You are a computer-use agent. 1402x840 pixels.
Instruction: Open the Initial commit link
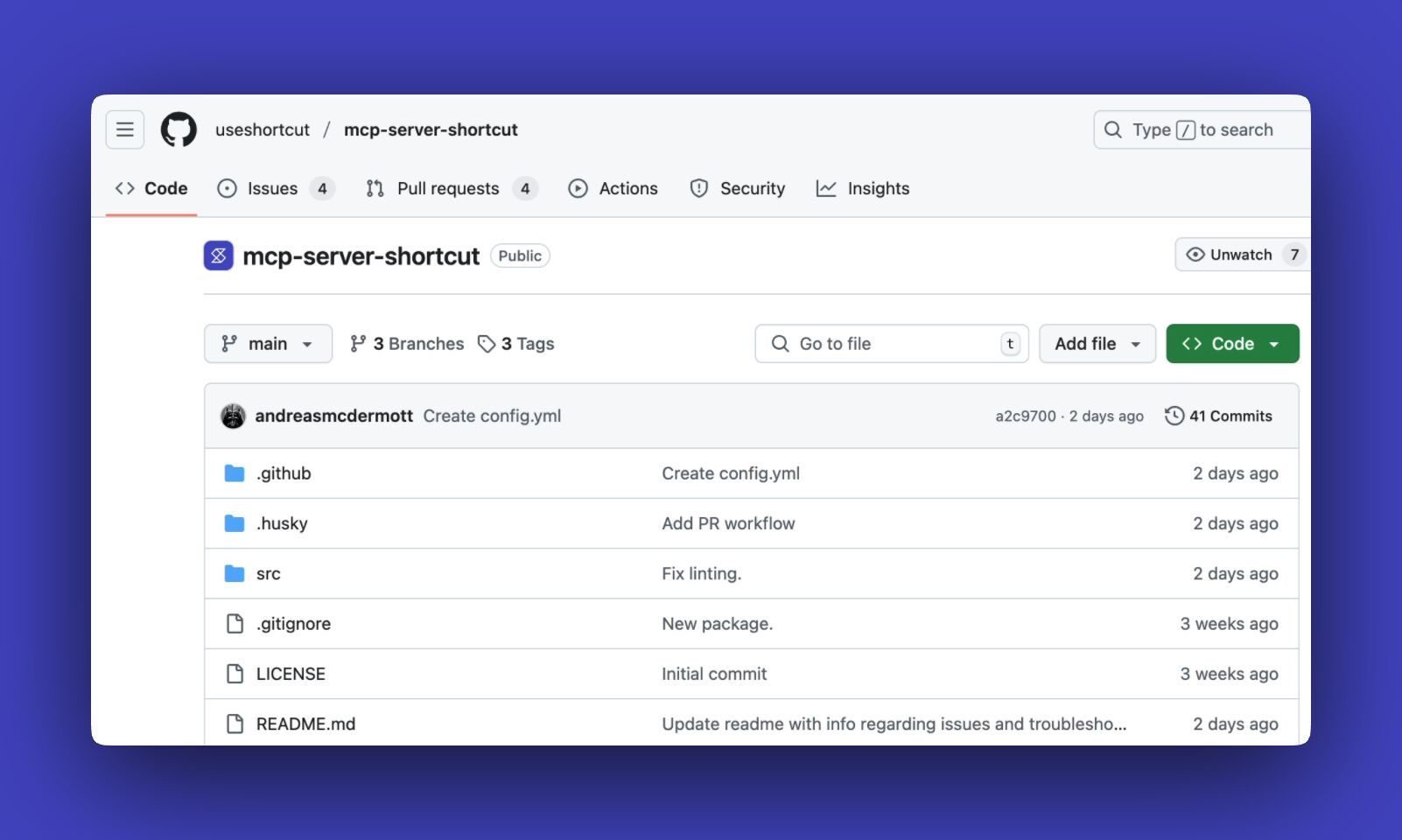coord(714,674)
